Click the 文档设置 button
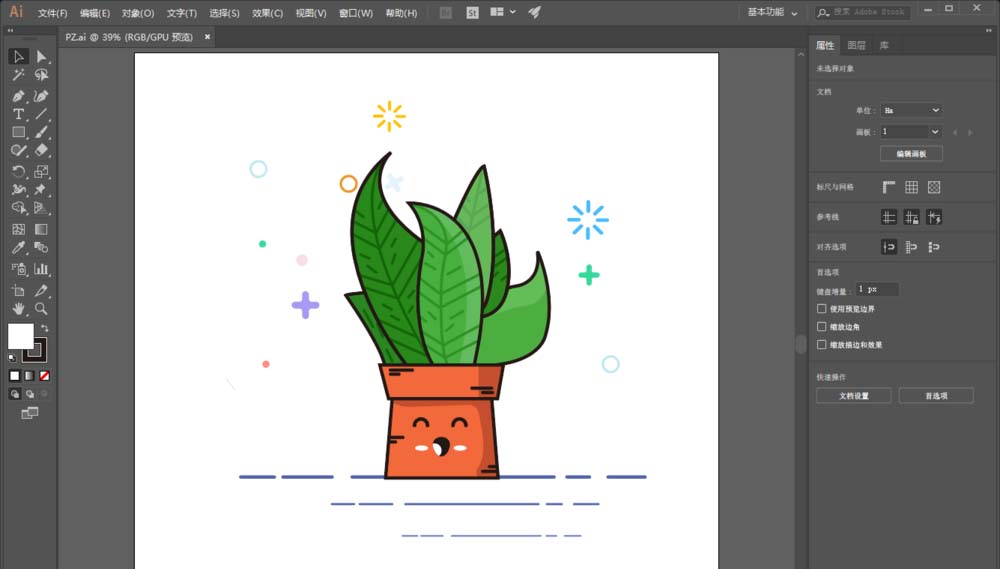The image size is (1000, 569). pos(854,395)
